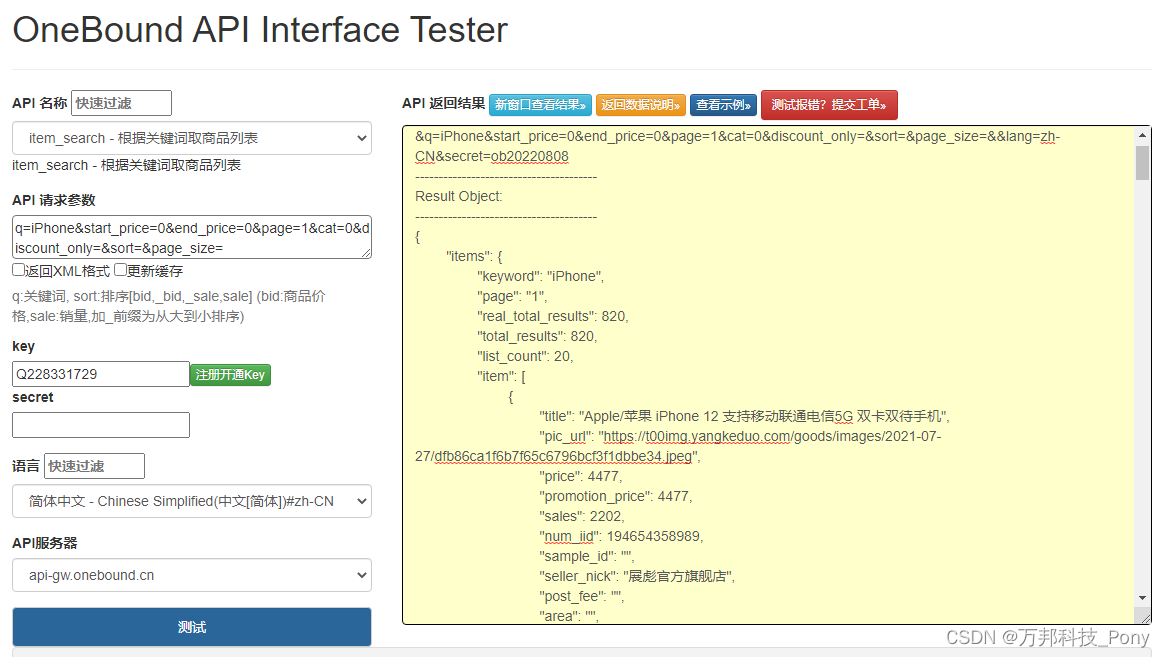Image resolution: width=1165 pixels, height=657 pixels.
Task: Click the key field containing Q228331729
Action: pyautogui.click(x=101, y=374)
